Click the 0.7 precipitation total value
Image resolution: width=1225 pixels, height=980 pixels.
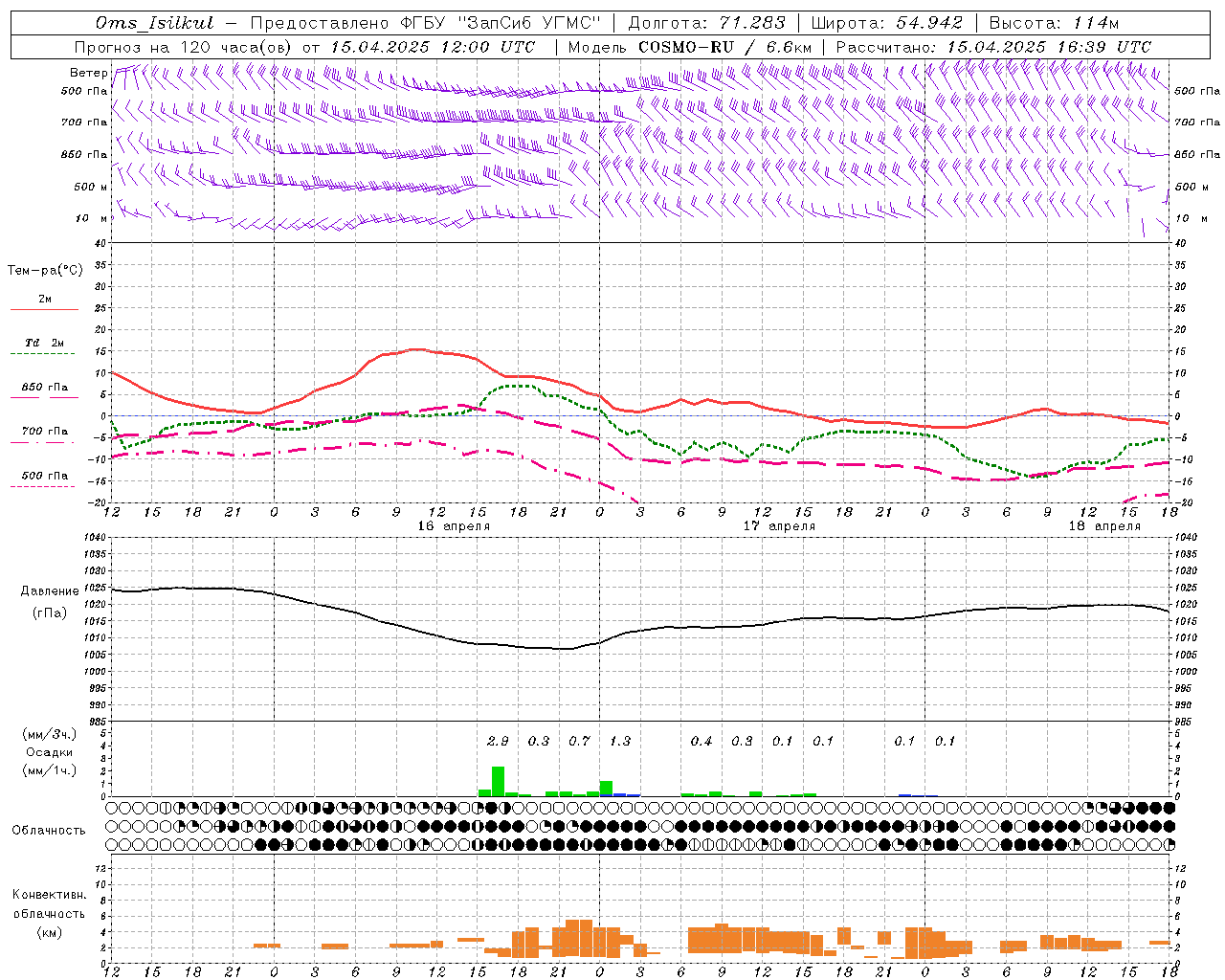[x=579, y=741]
